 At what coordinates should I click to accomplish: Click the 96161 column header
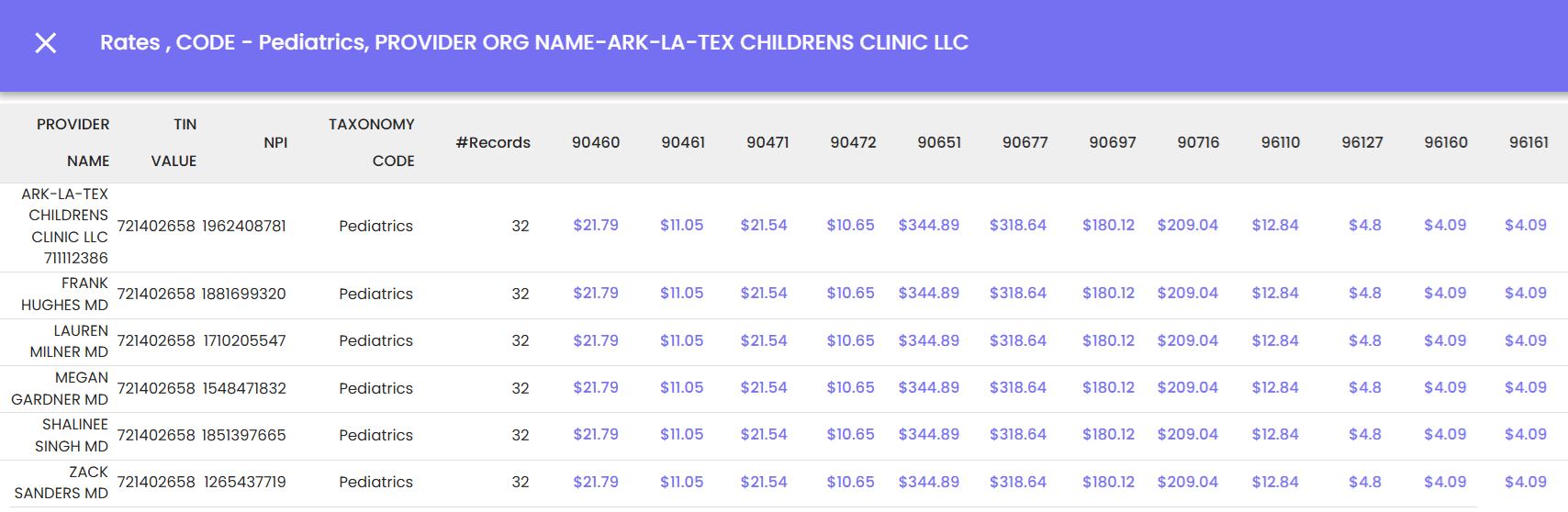1529,142
